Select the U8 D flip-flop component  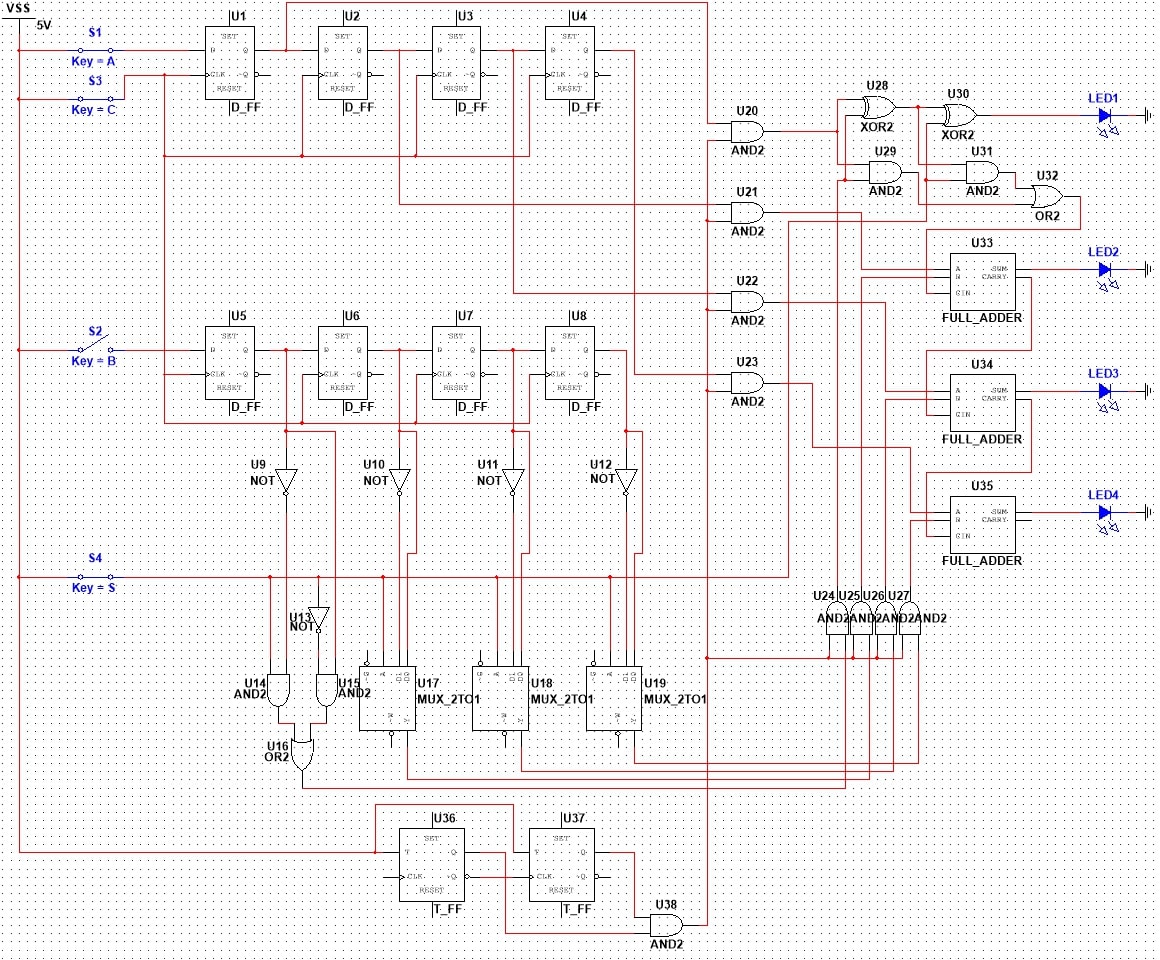tap(570, 363)
